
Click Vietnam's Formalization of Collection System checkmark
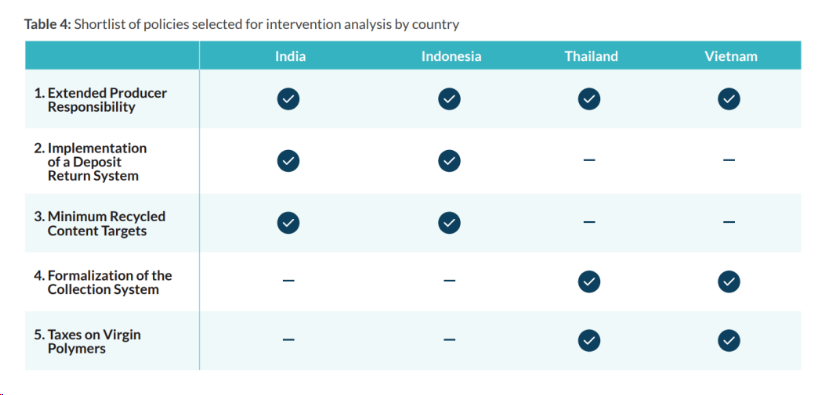tap(729, 282)
